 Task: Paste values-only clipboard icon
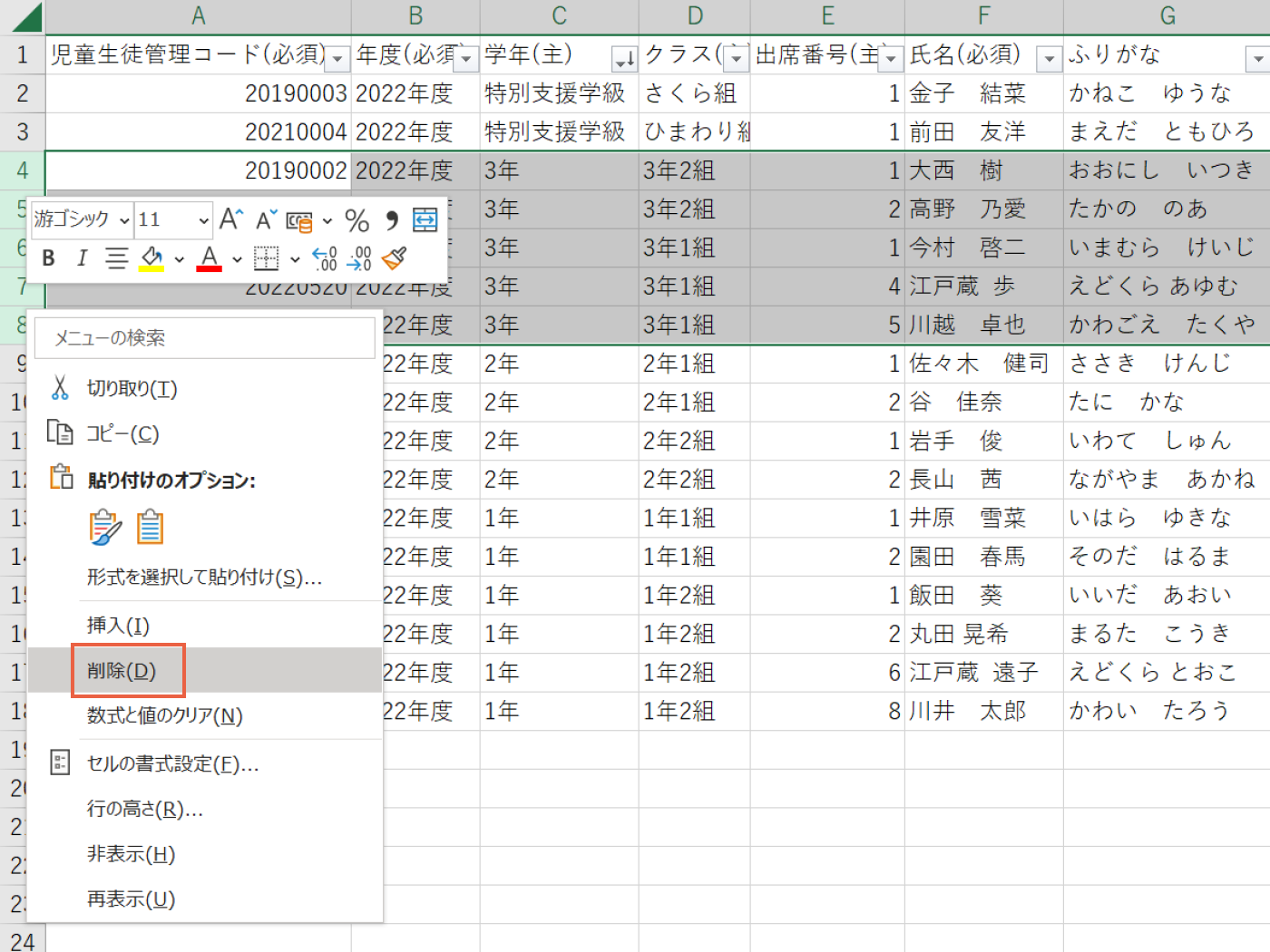pyautogui.click(x=150, y=527)
